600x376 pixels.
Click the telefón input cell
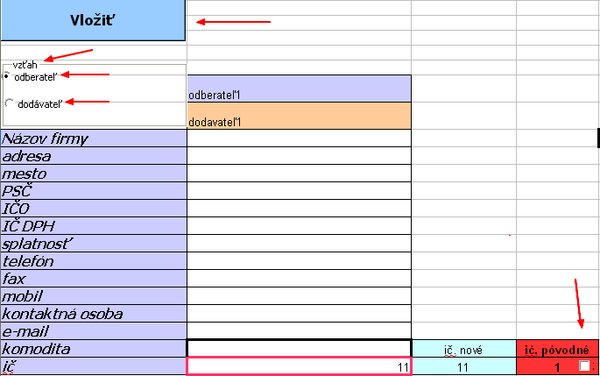click(x=299, y=261)
